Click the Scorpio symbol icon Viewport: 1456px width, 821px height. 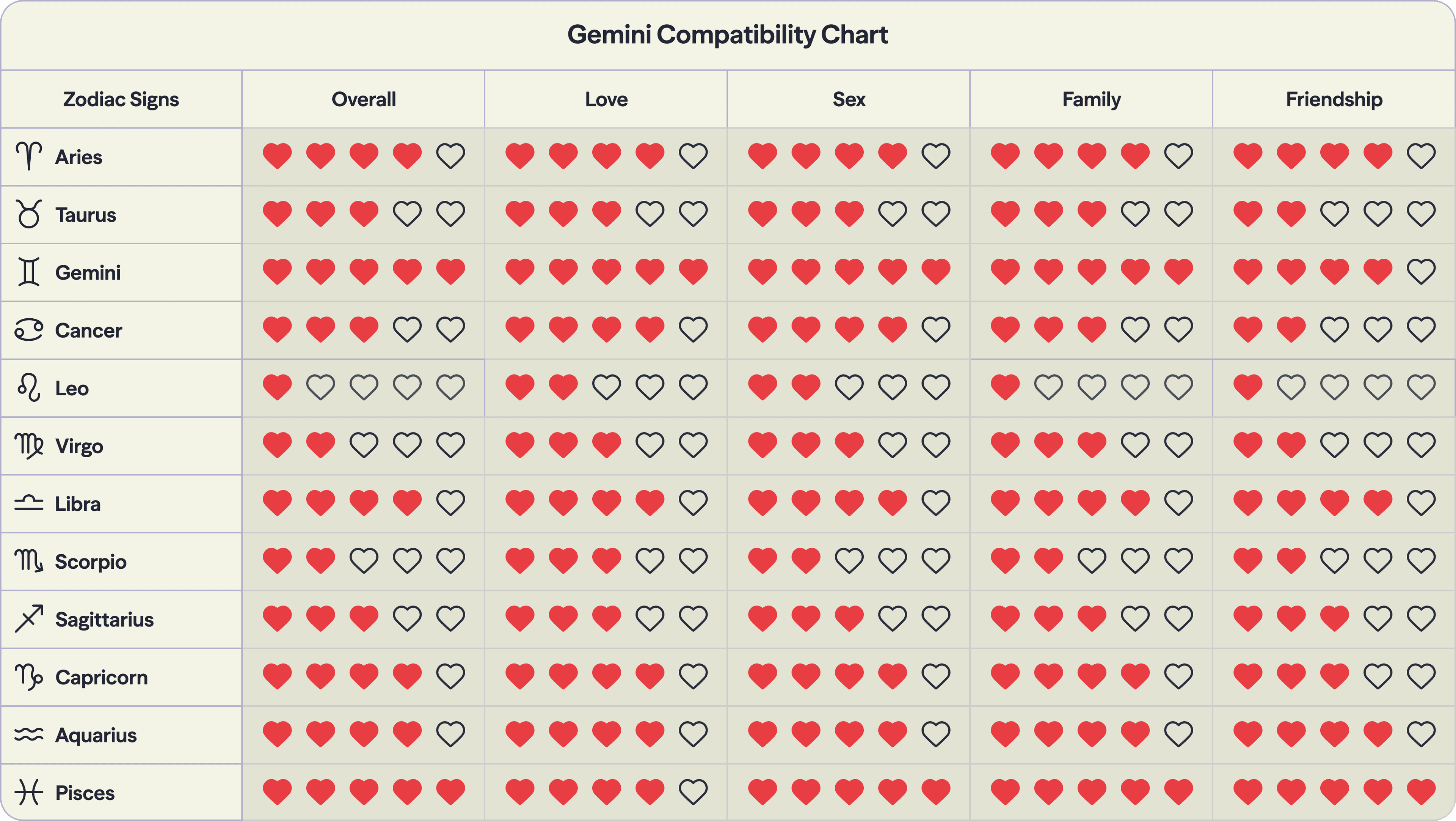click(29, 561)
